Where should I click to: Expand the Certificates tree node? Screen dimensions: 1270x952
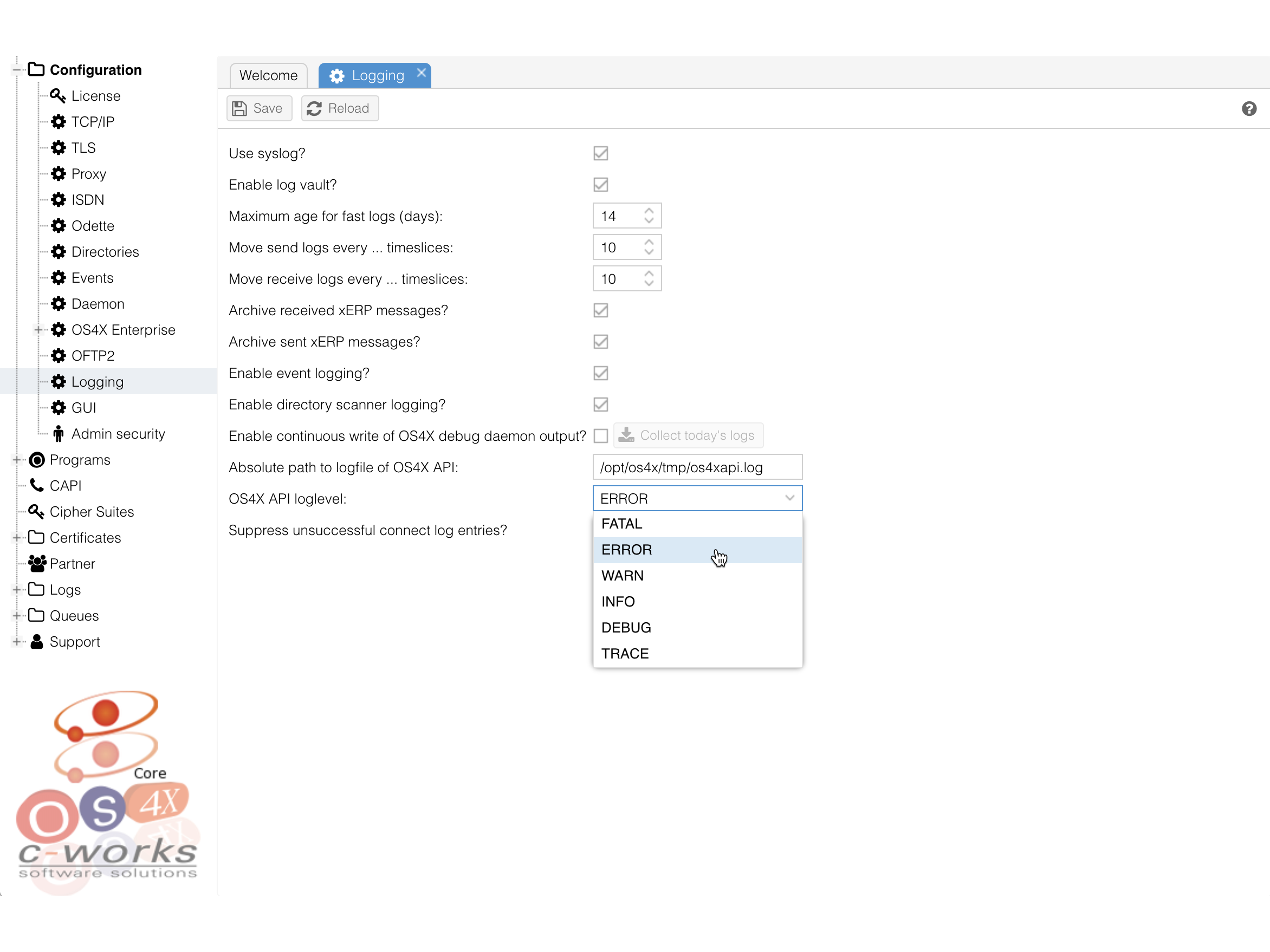coord(17,538)
